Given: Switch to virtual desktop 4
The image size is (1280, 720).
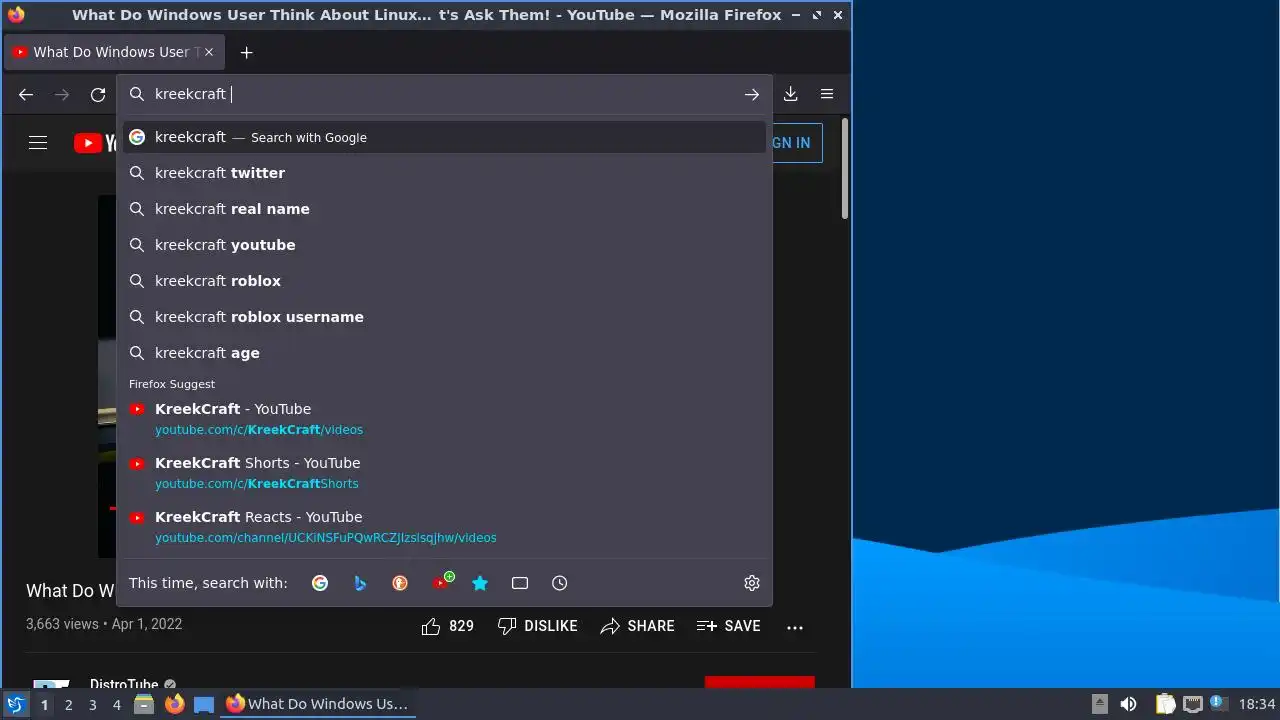Looking at the screenshot, I should [116, 705].
